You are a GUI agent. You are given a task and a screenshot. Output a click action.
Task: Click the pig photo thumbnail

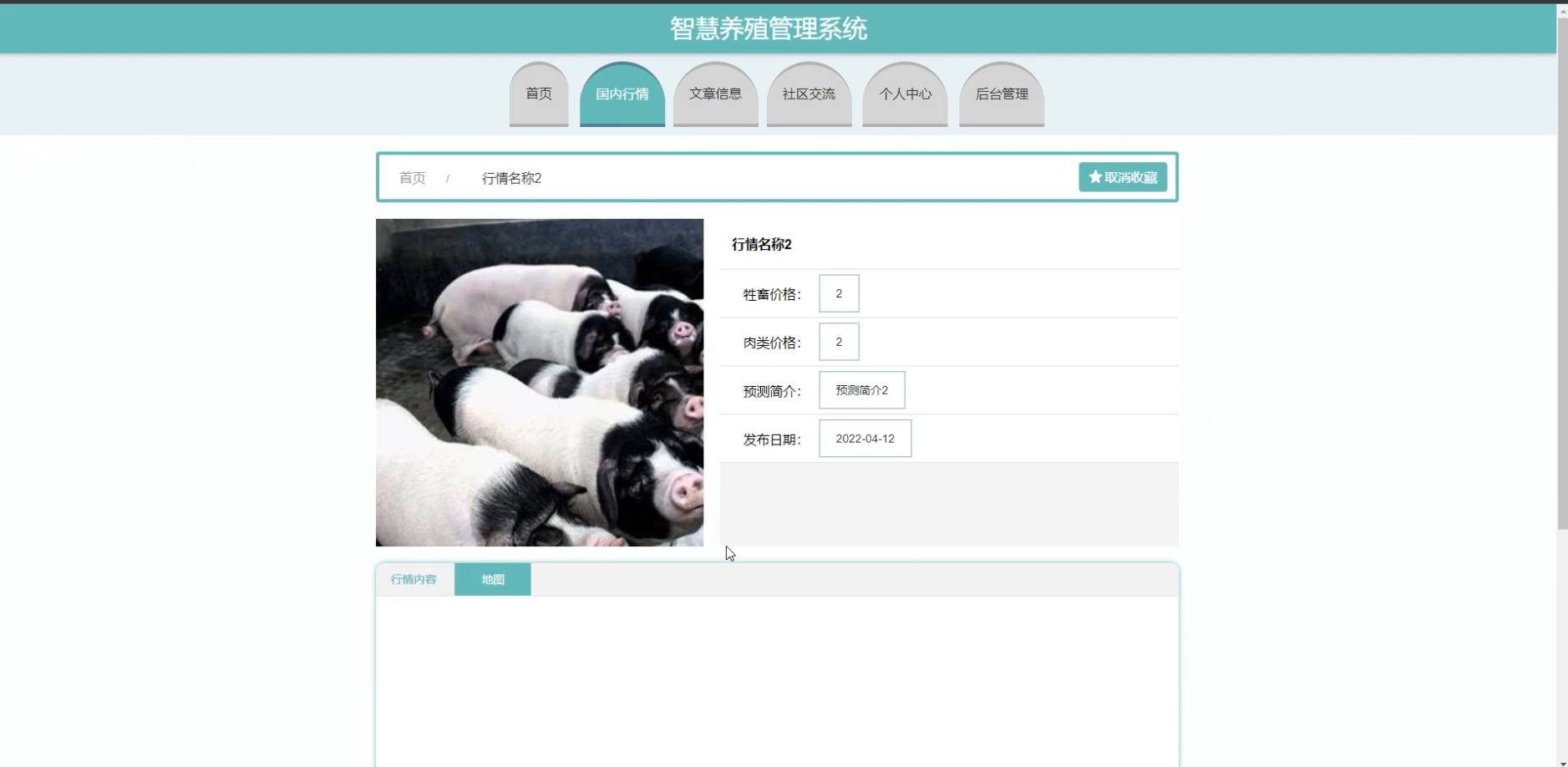point(540,383)
